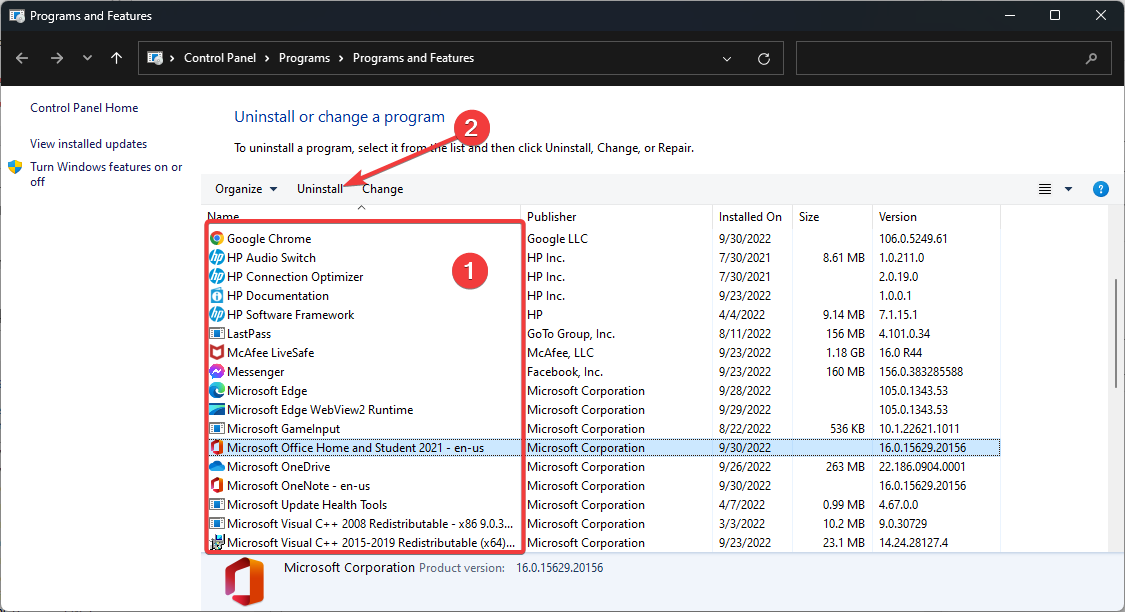Select the LastPass program name
This screenshot has height=612, width=1125.
point(249,334)
